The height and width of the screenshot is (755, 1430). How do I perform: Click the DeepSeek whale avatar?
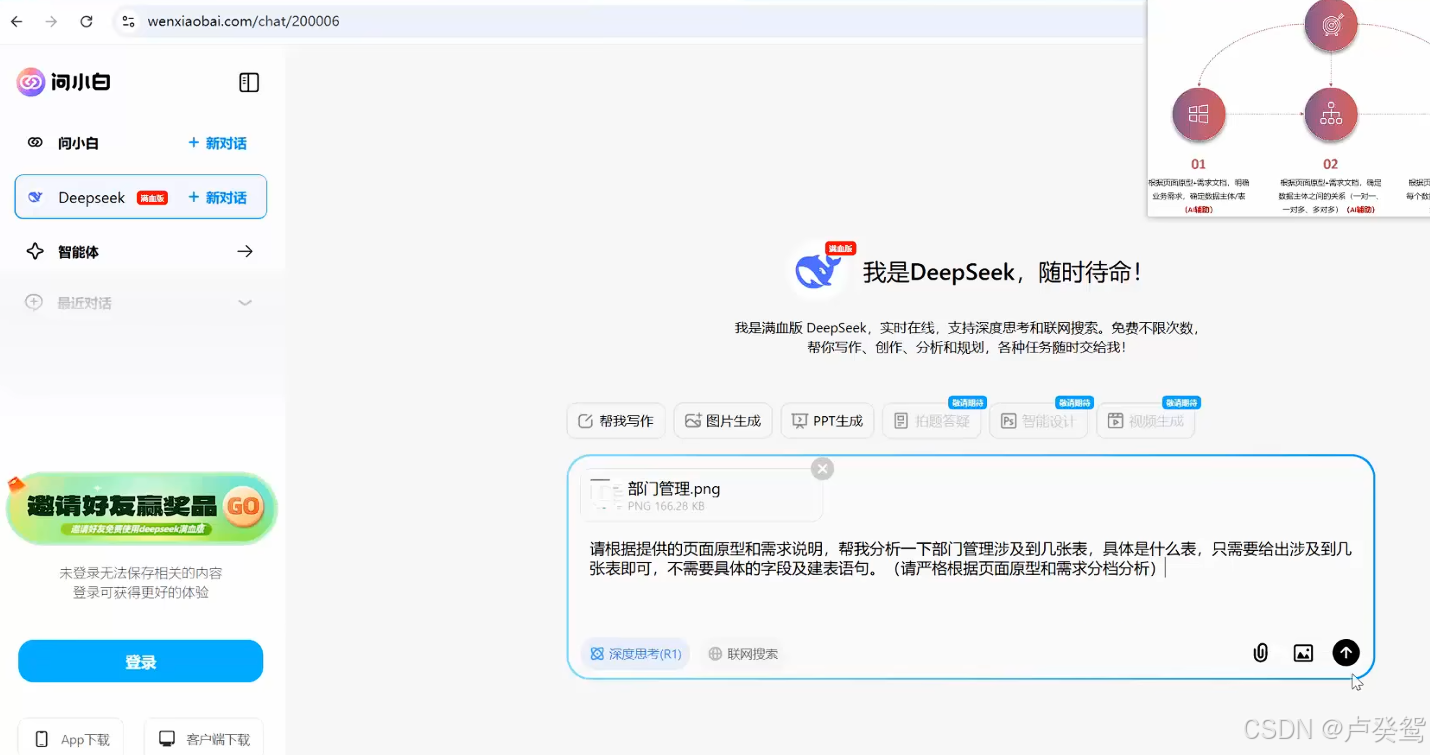[x=818, y=271]
